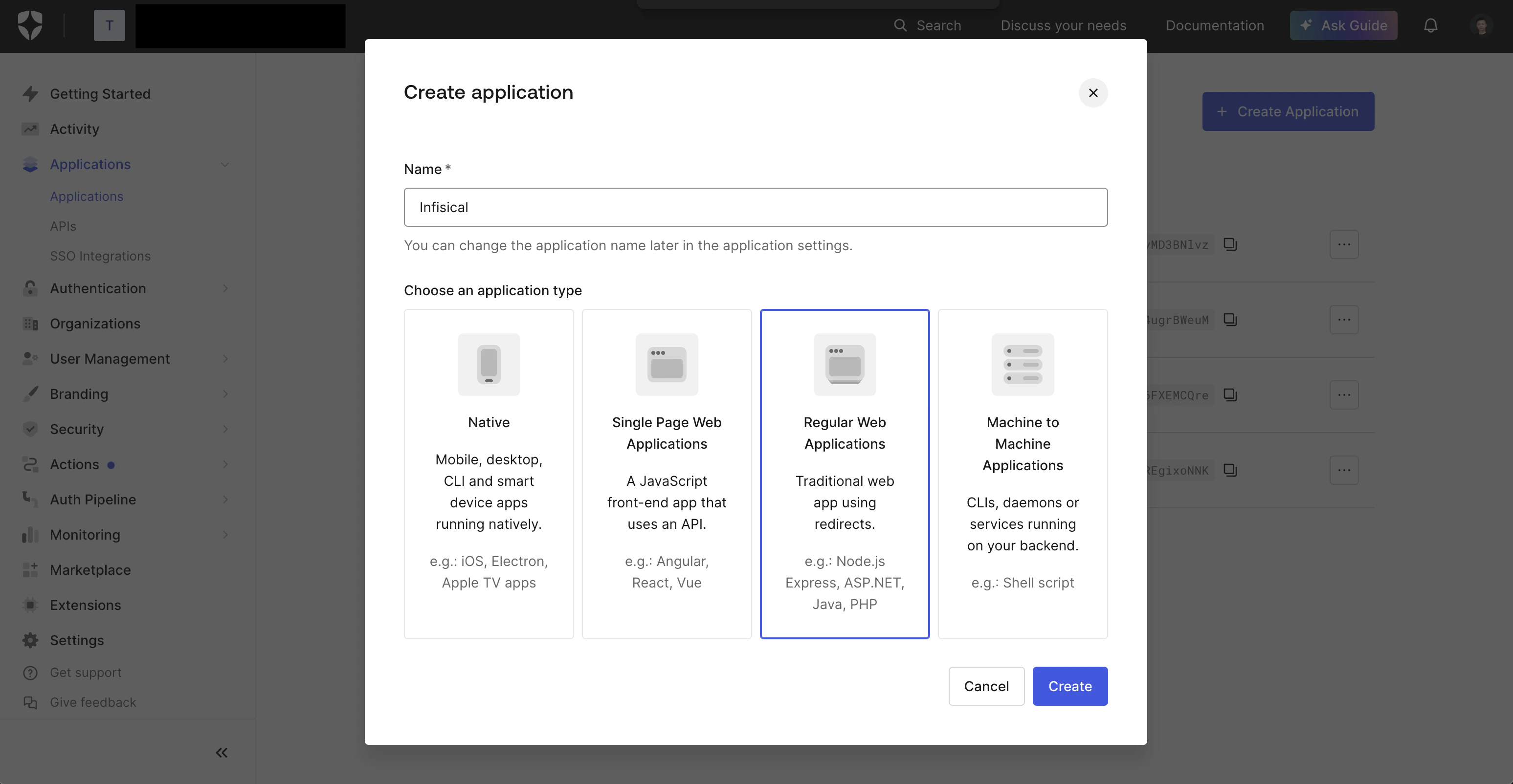The width and height of the screenshot is (1513, 784).
Task: Open more options for MD3BNlvz row
Action: [x=1344, y=244]
